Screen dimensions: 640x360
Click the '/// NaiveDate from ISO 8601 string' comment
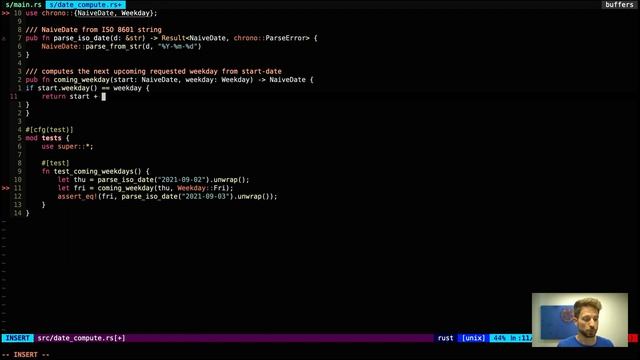coord(93,30)
